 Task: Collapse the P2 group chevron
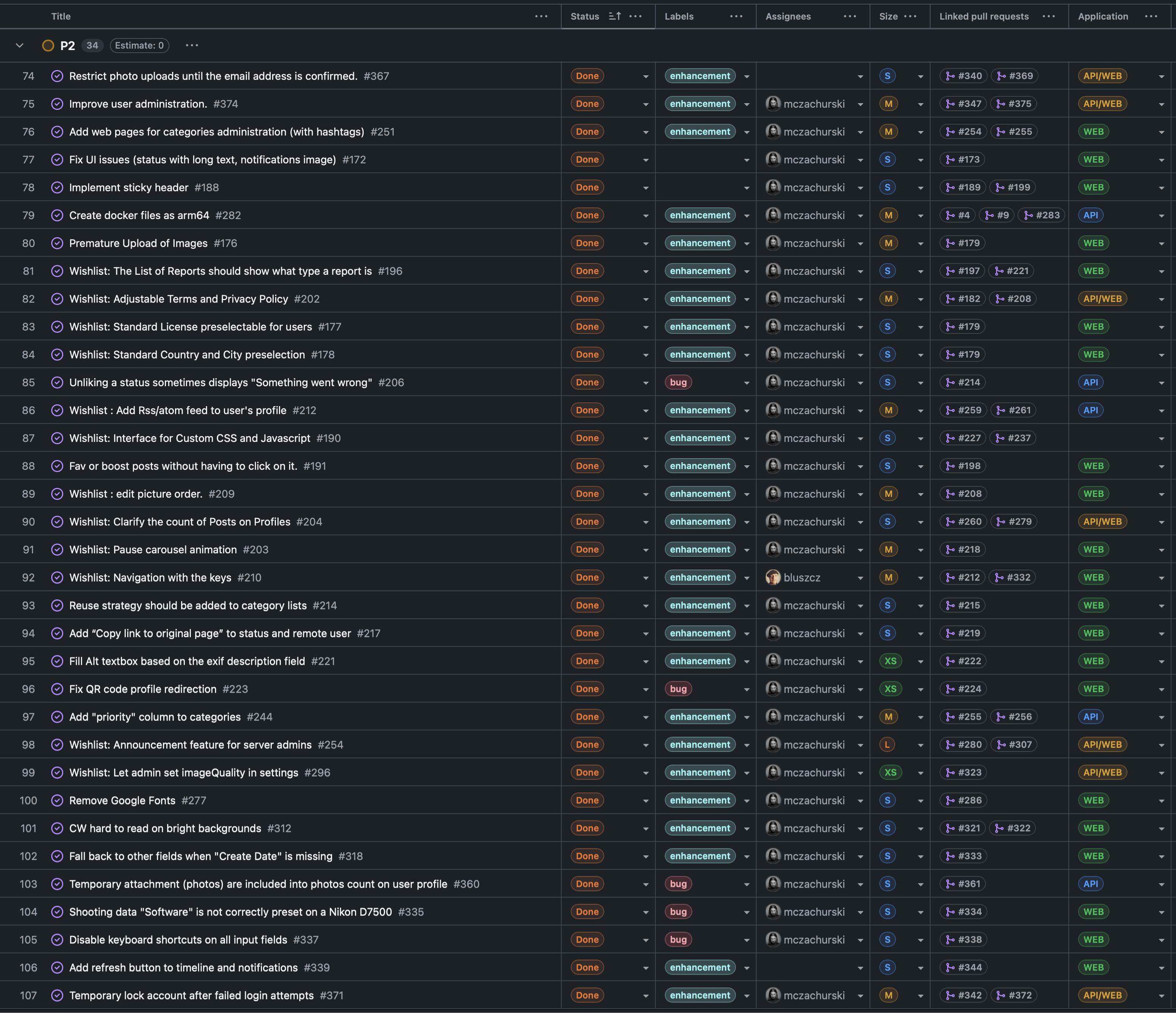tap(19, 45)
